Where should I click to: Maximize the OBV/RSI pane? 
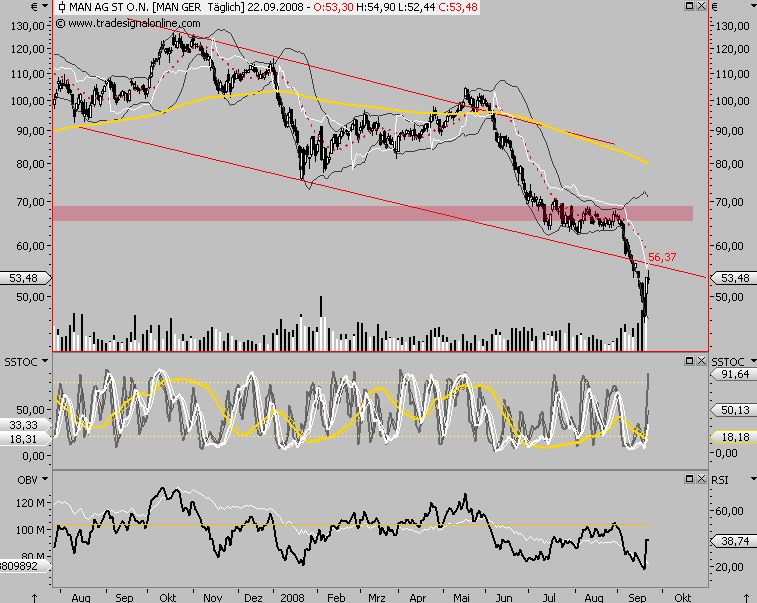click(690, 478)
